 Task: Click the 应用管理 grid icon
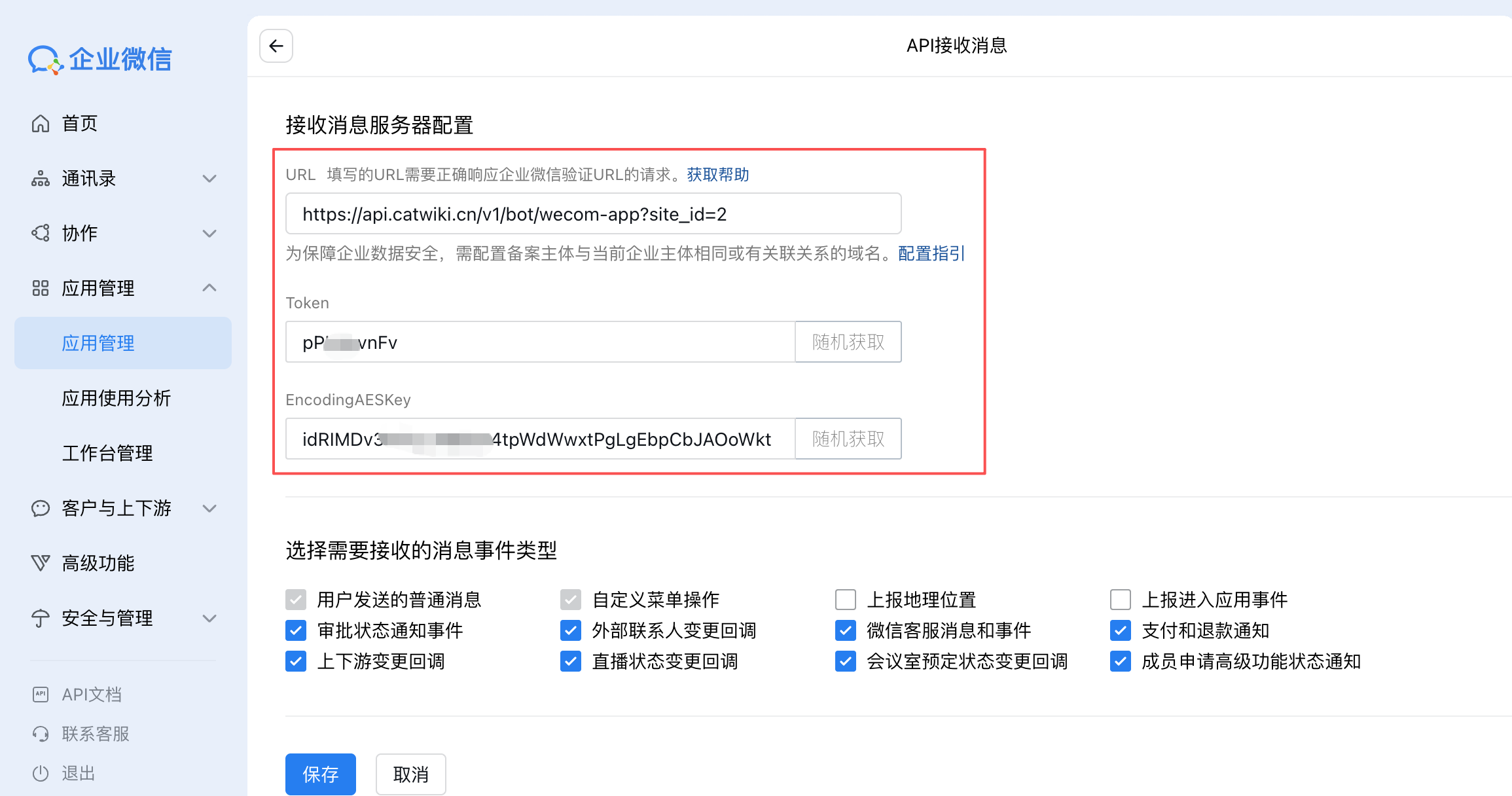41,288
